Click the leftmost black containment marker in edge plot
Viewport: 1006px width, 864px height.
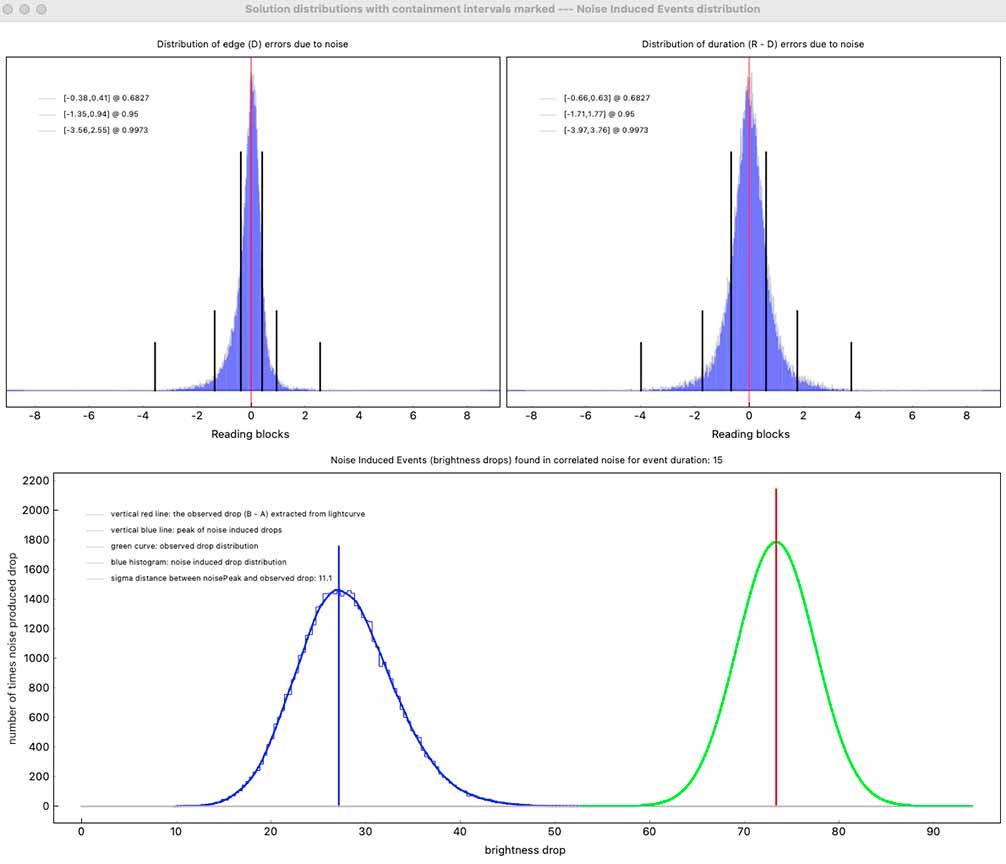(x=155, y=366)
